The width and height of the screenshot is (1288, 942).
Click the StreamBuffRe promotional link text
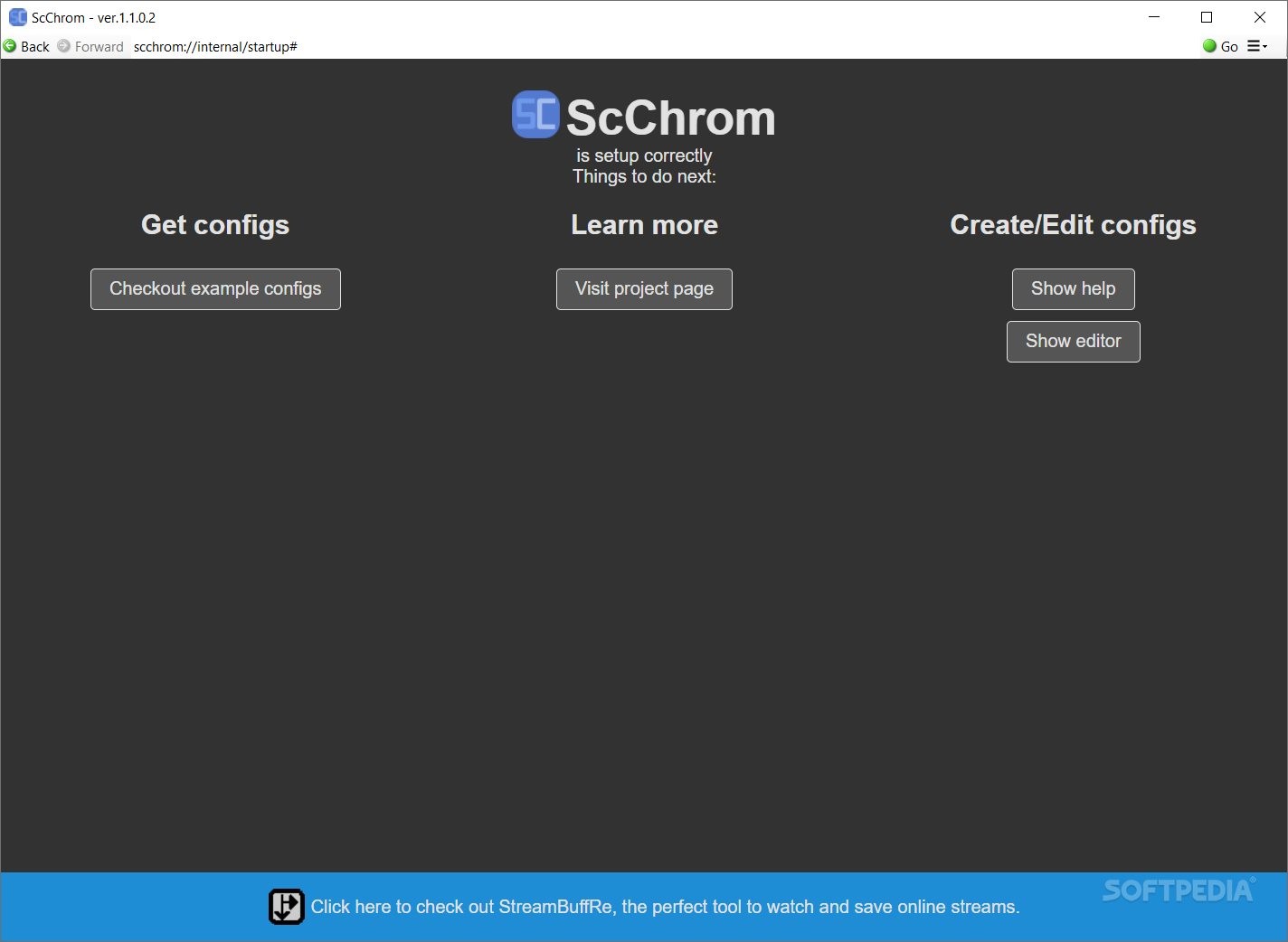[665, 907]
